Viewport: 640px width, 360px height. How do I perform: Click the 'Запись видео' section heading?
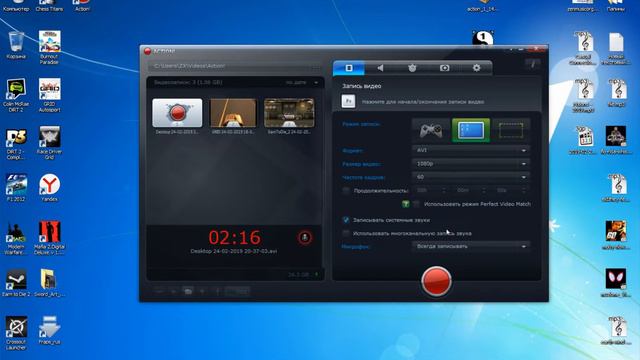(x=362, y=86)
